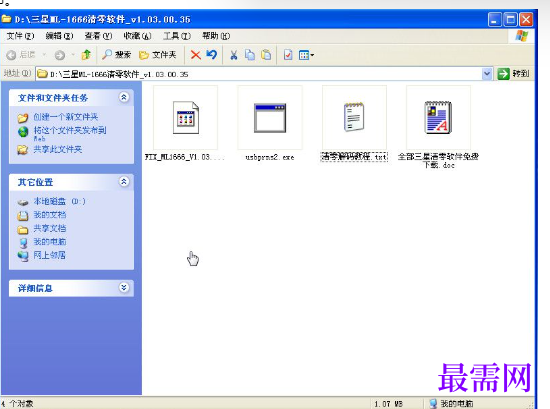
Task: Click the new folder icon in tasks panel
Action: [23, 118]
